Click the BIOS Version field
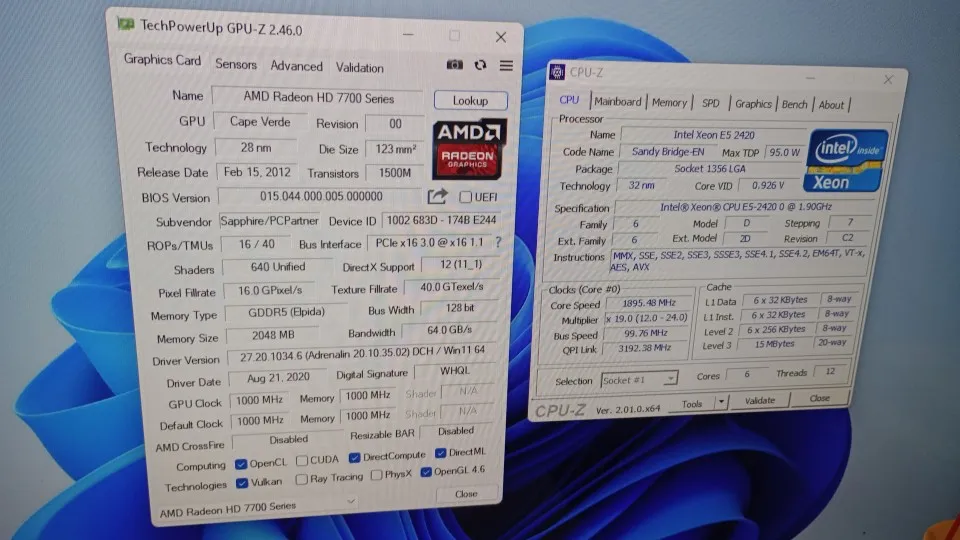The image size is (960, 540). pyautogui.click(x=321, y=197)
